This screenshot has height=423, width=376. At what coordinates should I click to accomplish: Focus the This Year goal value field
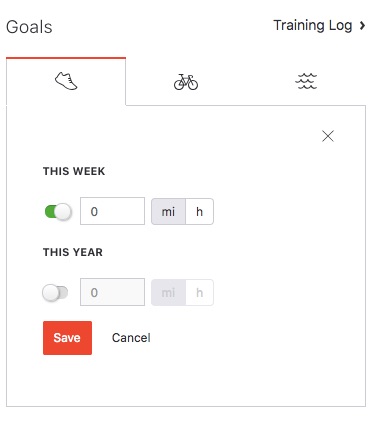(112, 292)
